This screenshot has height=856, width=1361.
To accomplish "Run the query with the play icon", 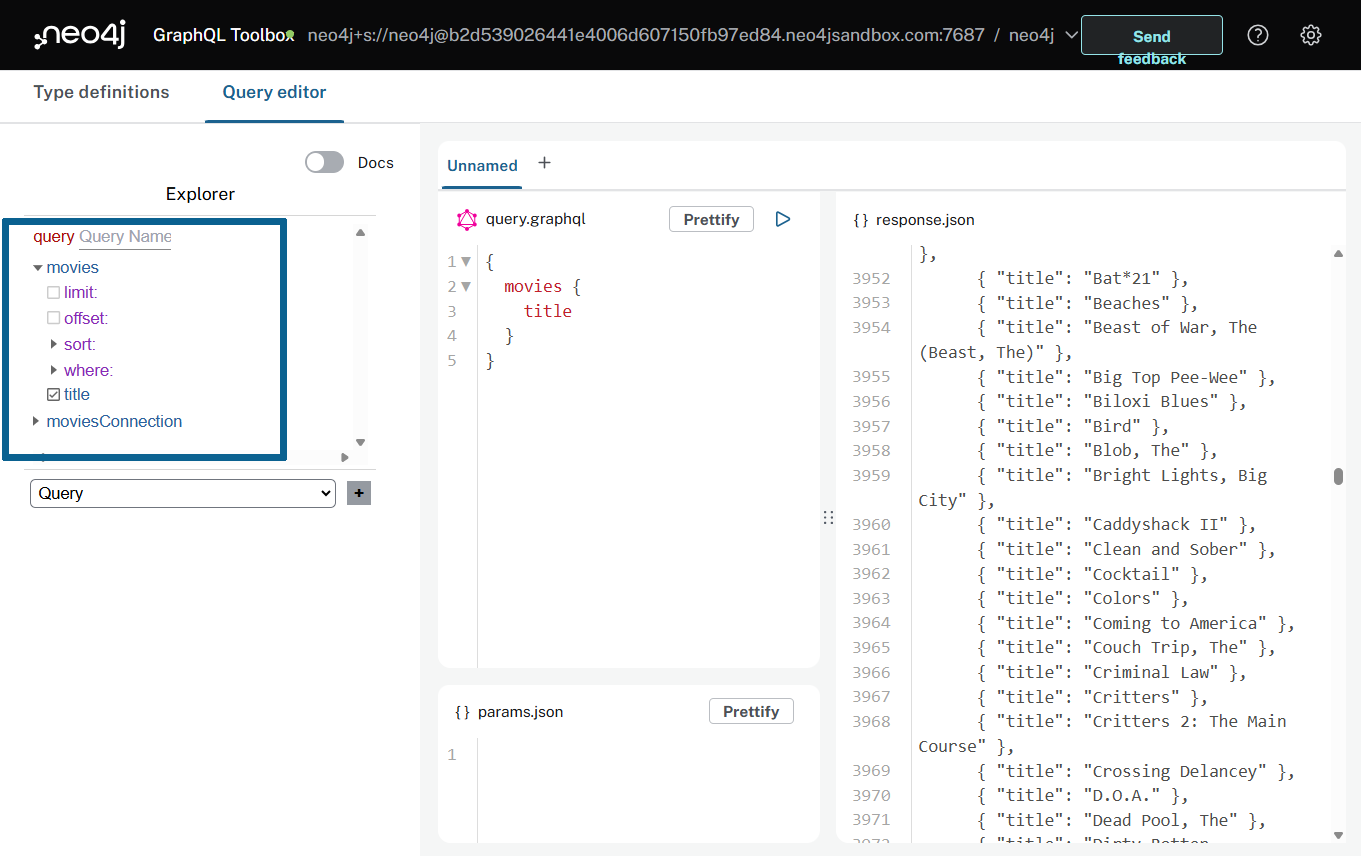I will coord(783,219).
